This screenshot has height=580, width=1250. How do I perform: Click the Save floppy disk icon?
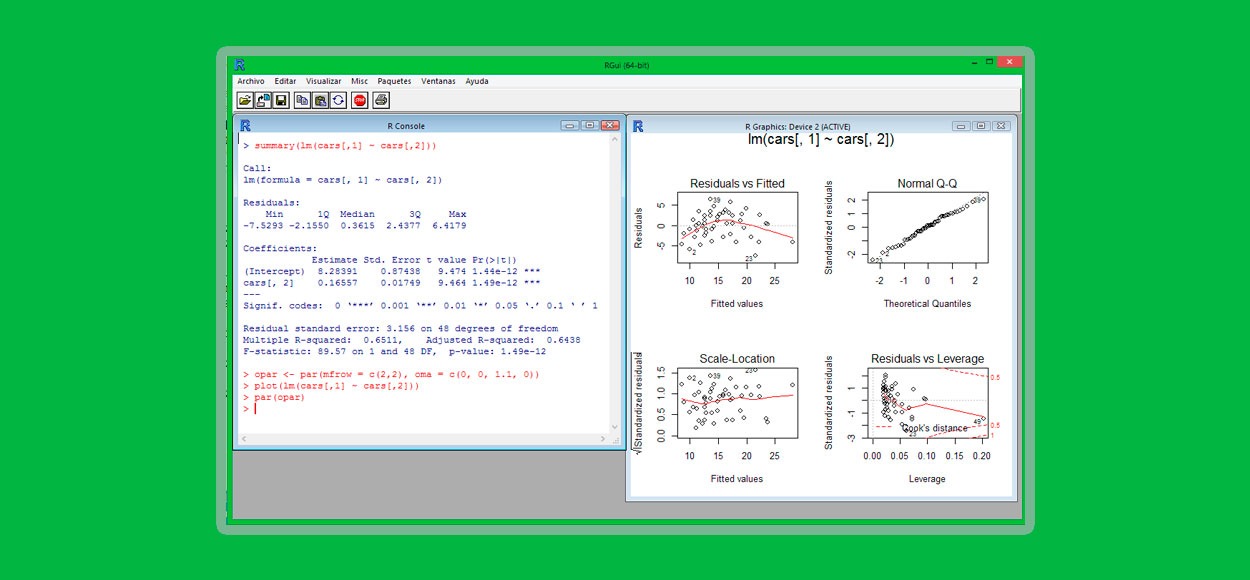click(281, 100)
